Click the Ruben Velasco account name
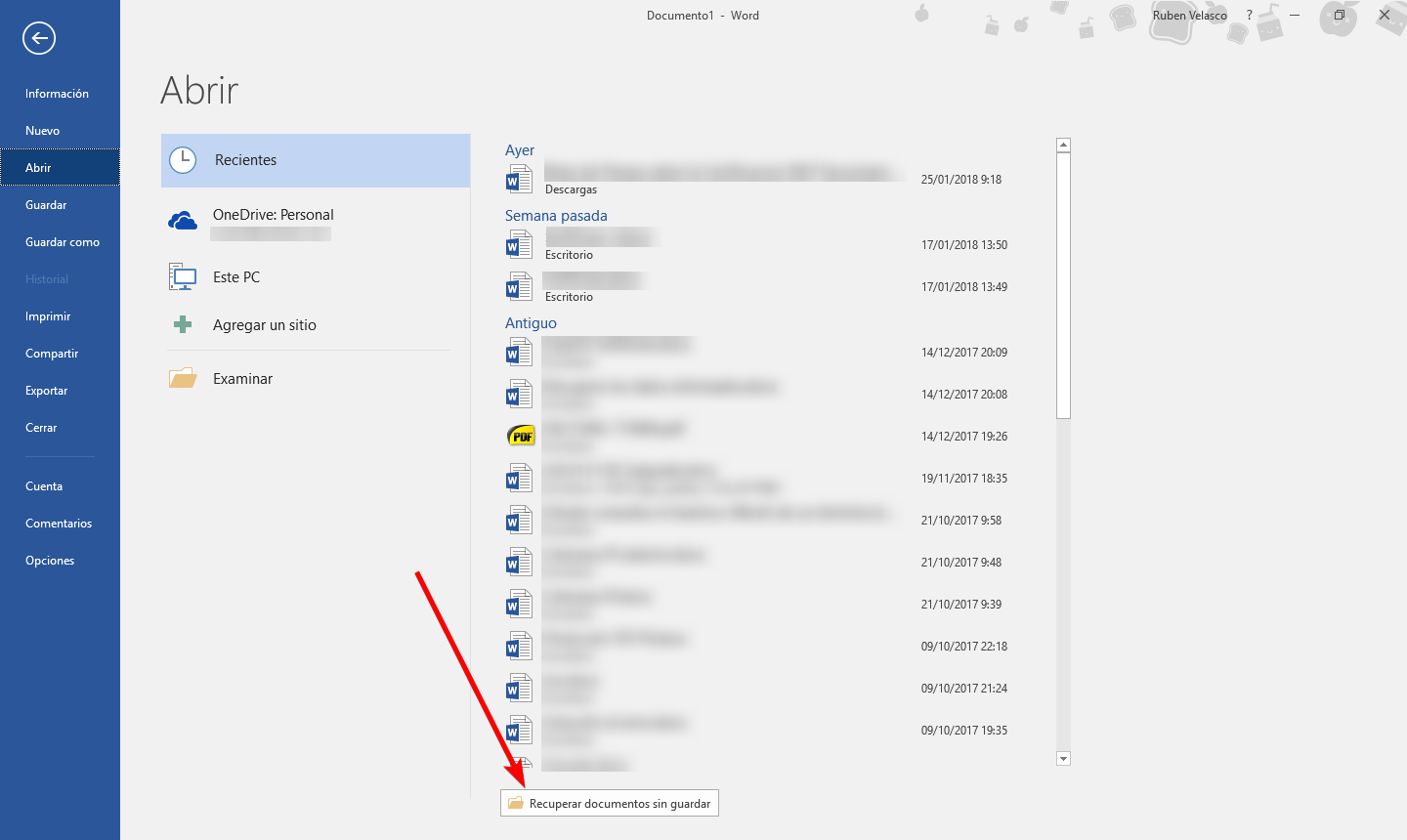This screenshot has height=840, width=1407. (x=1189, y=16)
